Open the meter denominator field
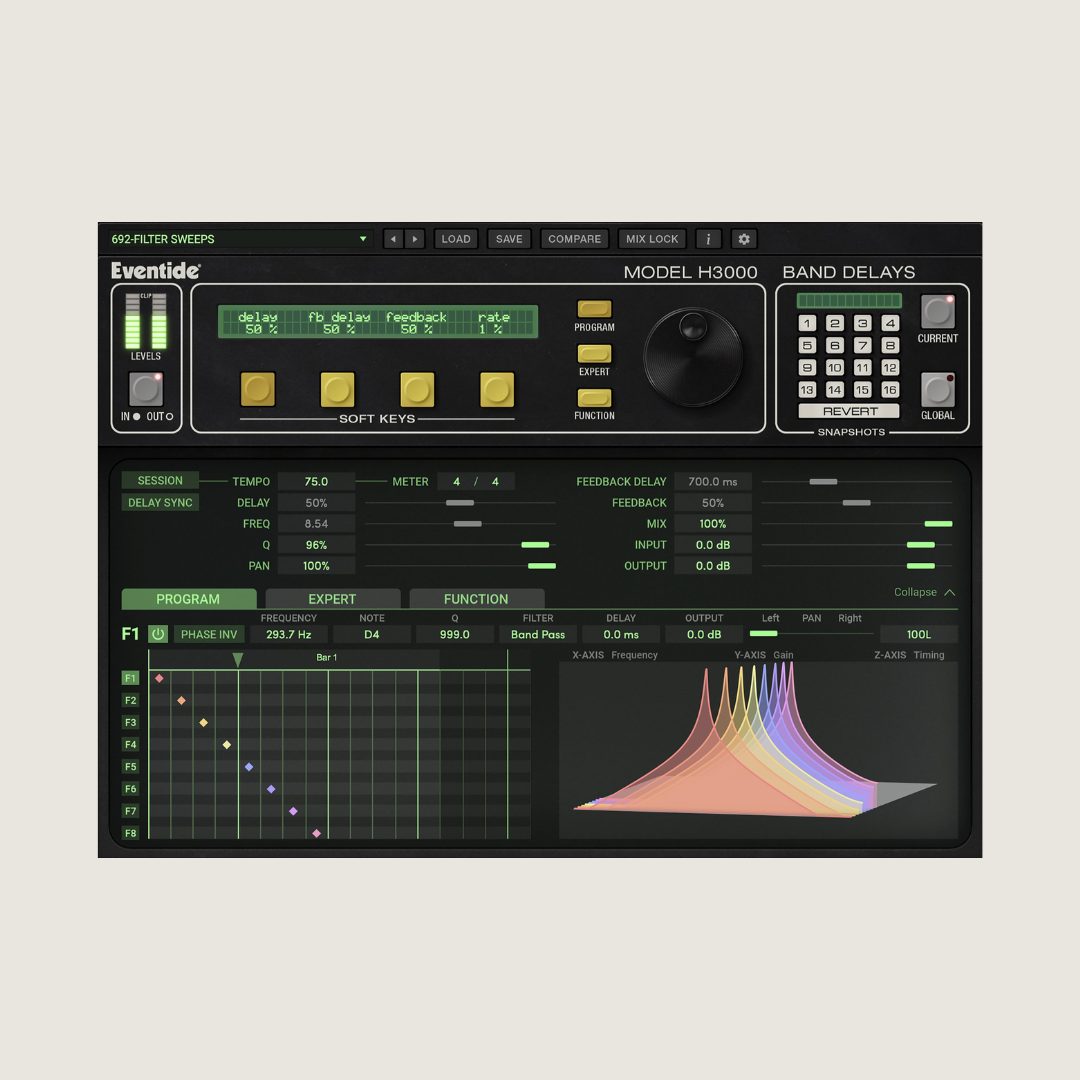The image size is (1080, 1080). (x=495, y=481)
